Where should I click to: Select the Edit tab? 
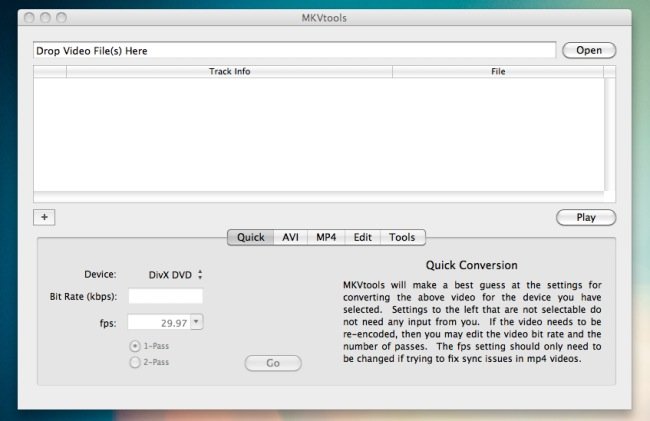[362, 237]
